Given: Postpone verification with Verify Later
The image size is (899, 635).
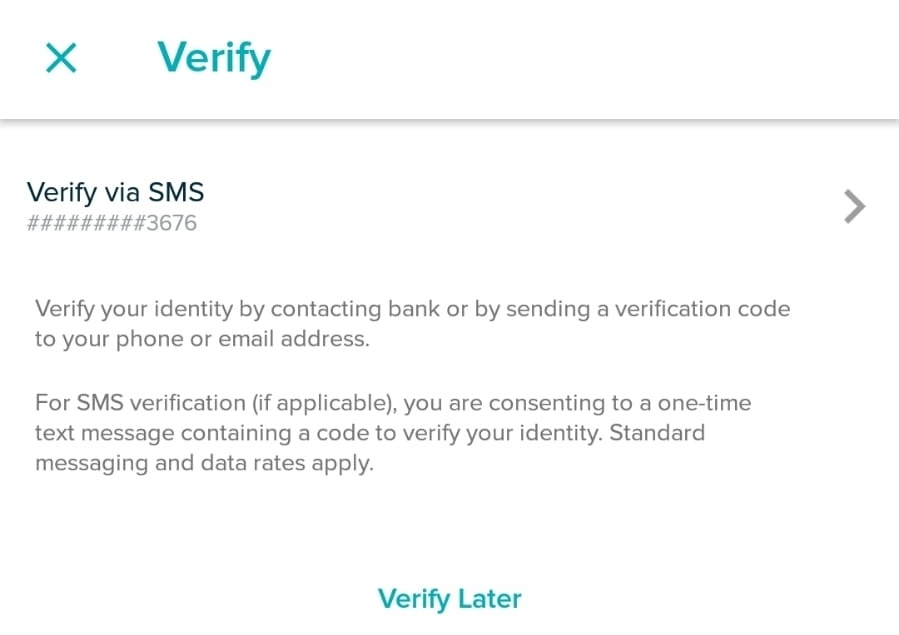Looking at the screenshot, I should pyautogui.click(x=450, y=599).
